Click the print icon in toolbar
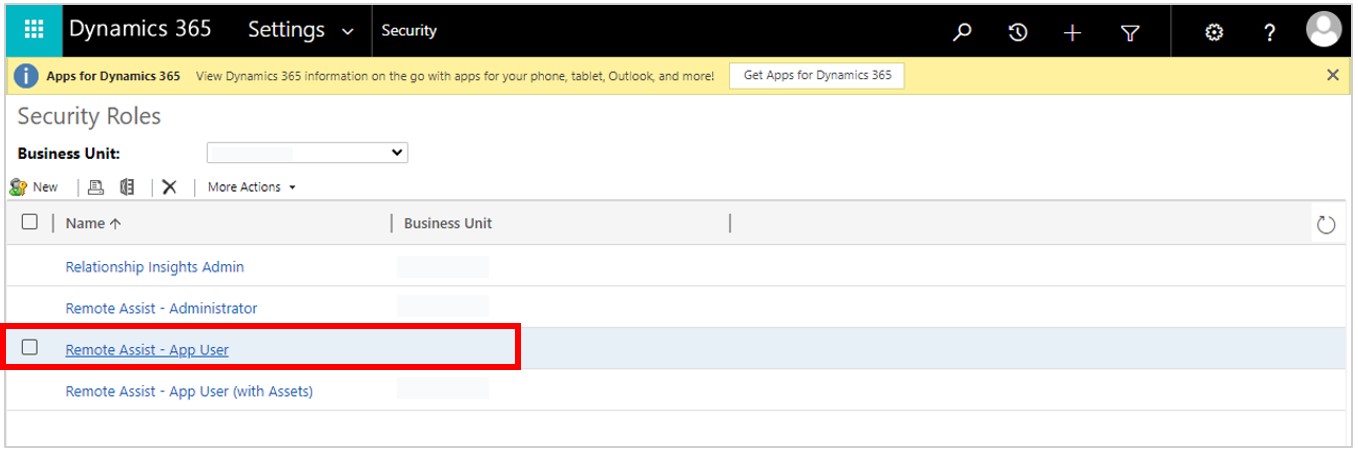Screen dimensions: 1358x453 click(x=95, y=187)
